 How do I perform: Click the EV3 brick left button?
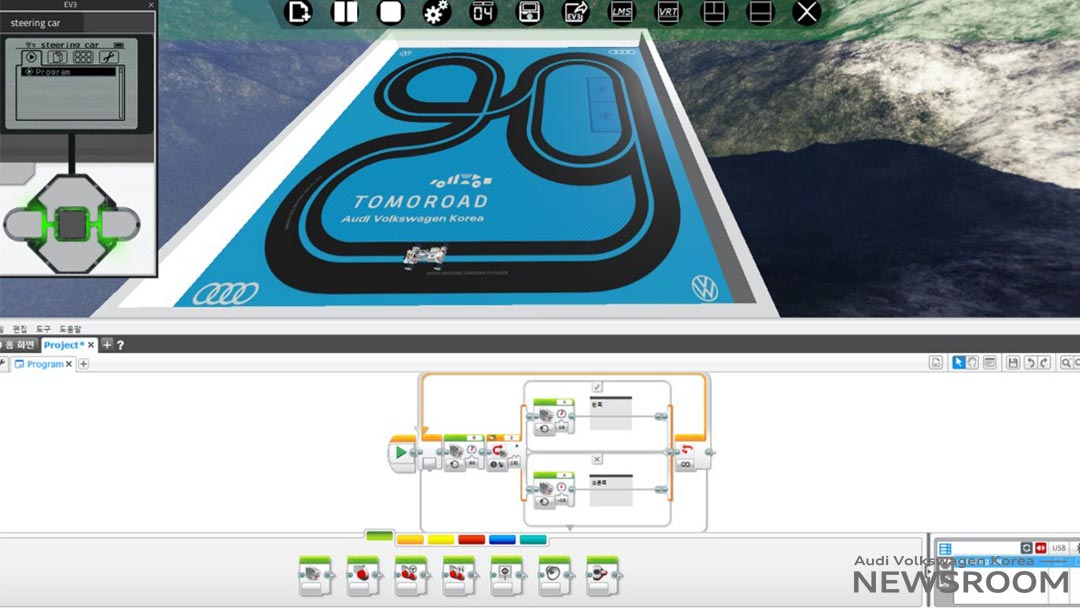click(23, 224)
